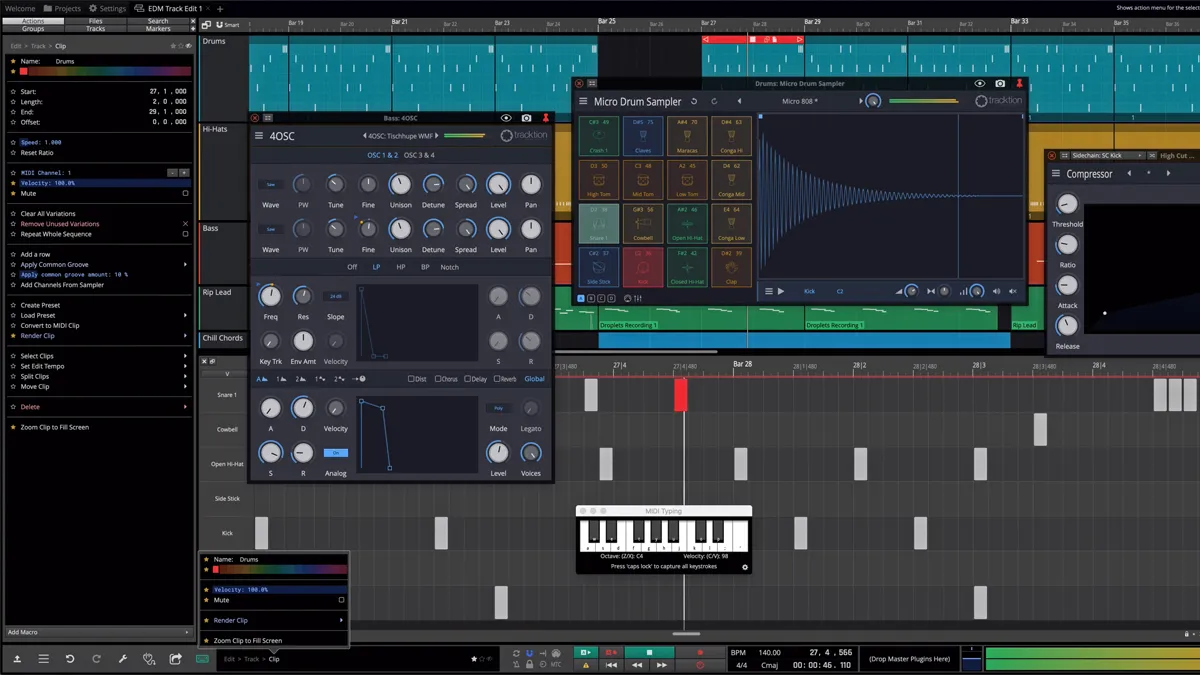The image size is (1200, 675).
Task: Select the Closed Hi-Hat pad
Action: (x=687, y=268)
